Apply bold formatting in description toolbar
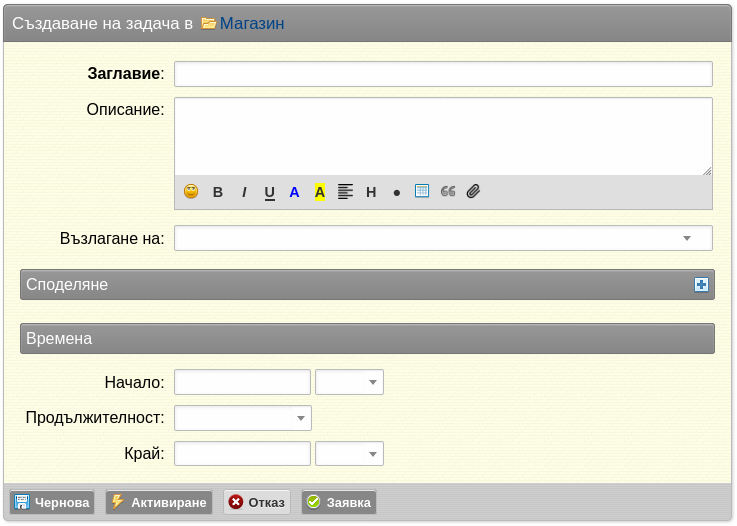737x526 pixels. [x=218, y=192]
